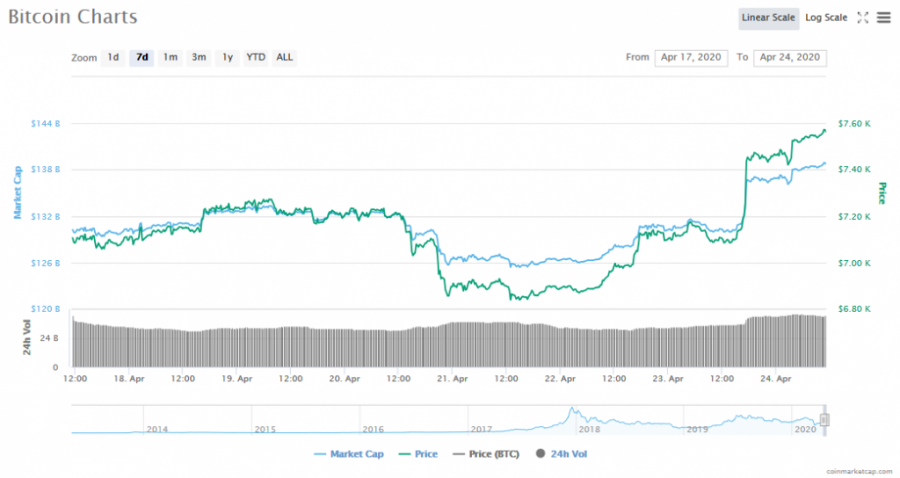Toggle 24h Vol series in legend
The height and width of the screenshot is (478, 900).
pyautogui.click(x=562, y=454)
